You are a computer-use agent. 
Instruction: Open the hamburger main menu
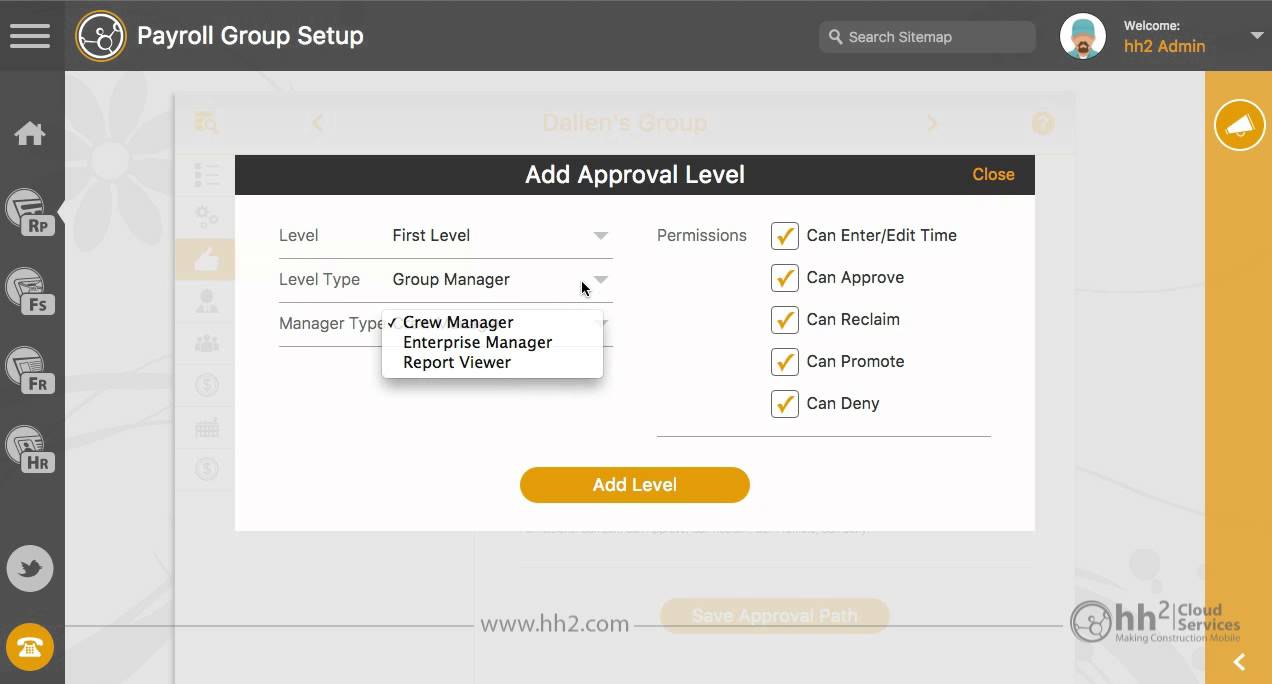pos(30,36)
